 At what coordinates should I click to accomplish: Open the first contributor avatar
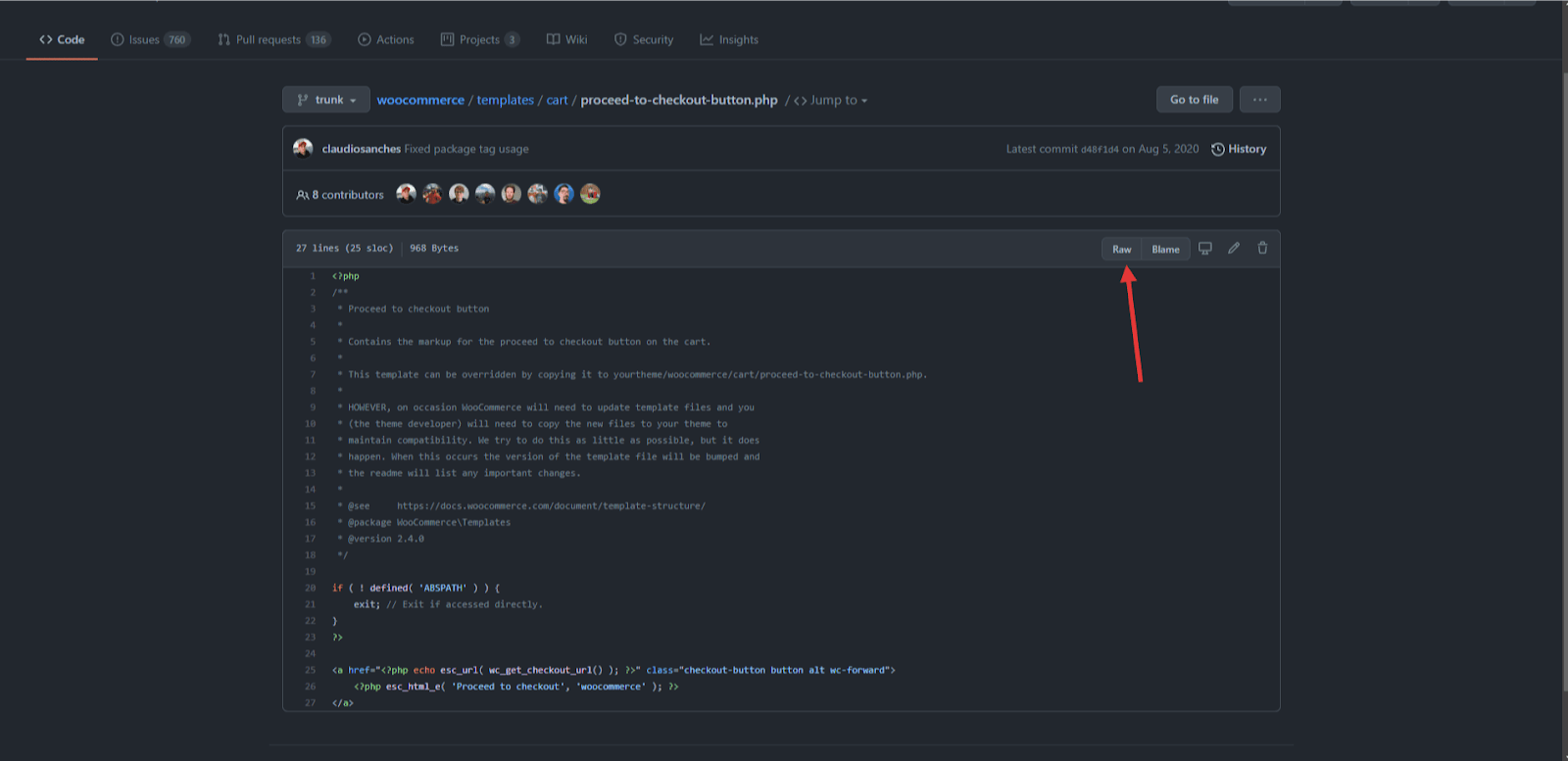[406, 194]
